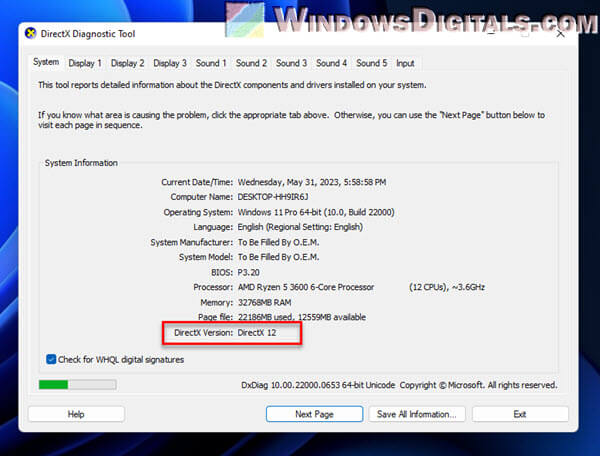Image resolution: width=600 pixels, height=456 pixels.
Task: Click the DirectX Version value 'DirectX 12'
Action: 257,332
